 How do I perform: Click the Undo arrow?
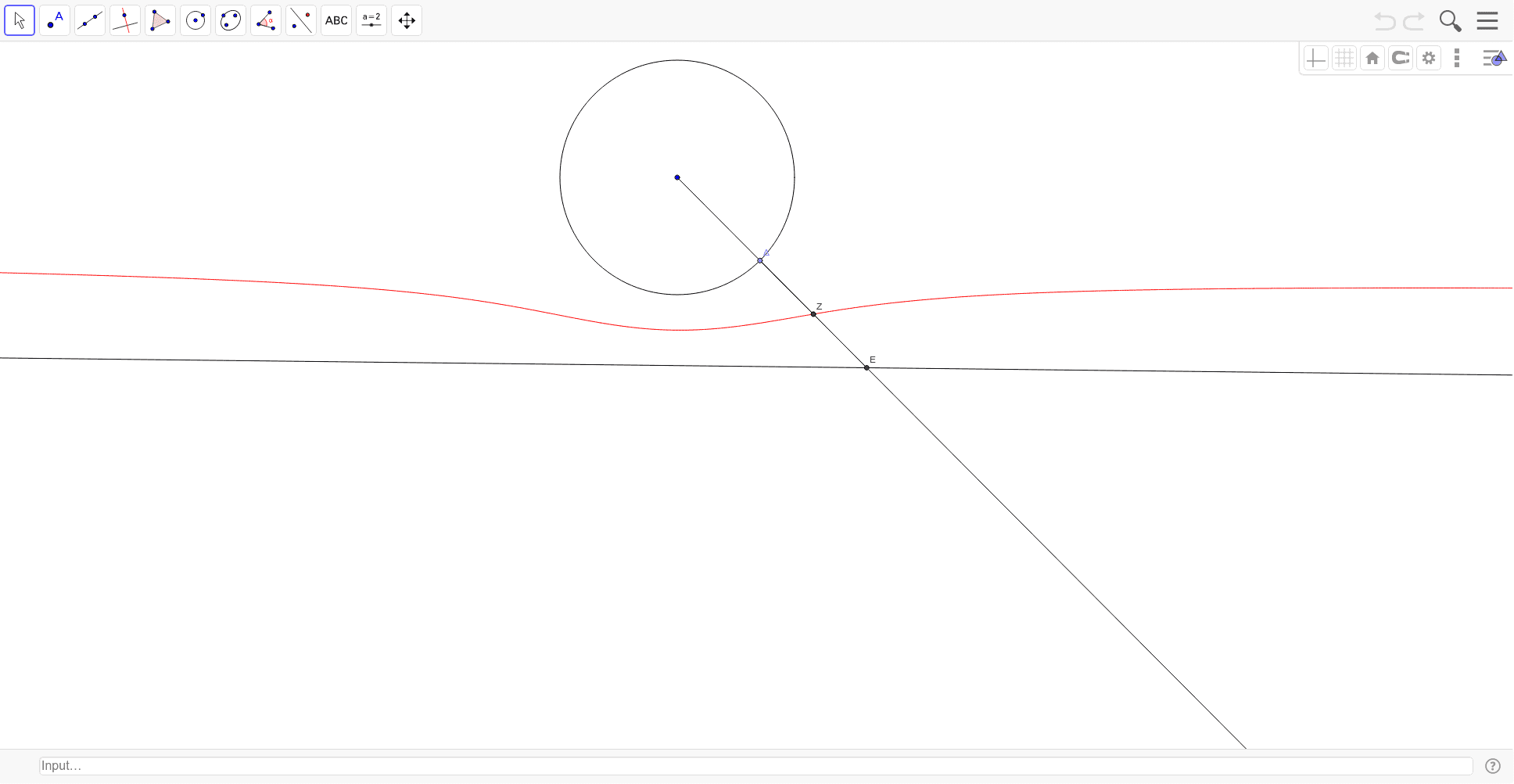1384,21
